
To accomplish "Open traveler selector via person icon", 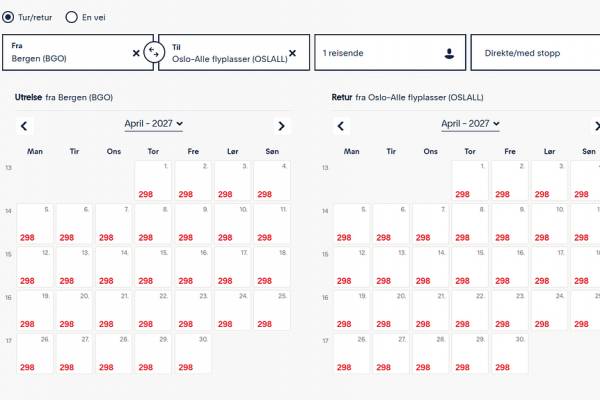I will pos(449,53).
